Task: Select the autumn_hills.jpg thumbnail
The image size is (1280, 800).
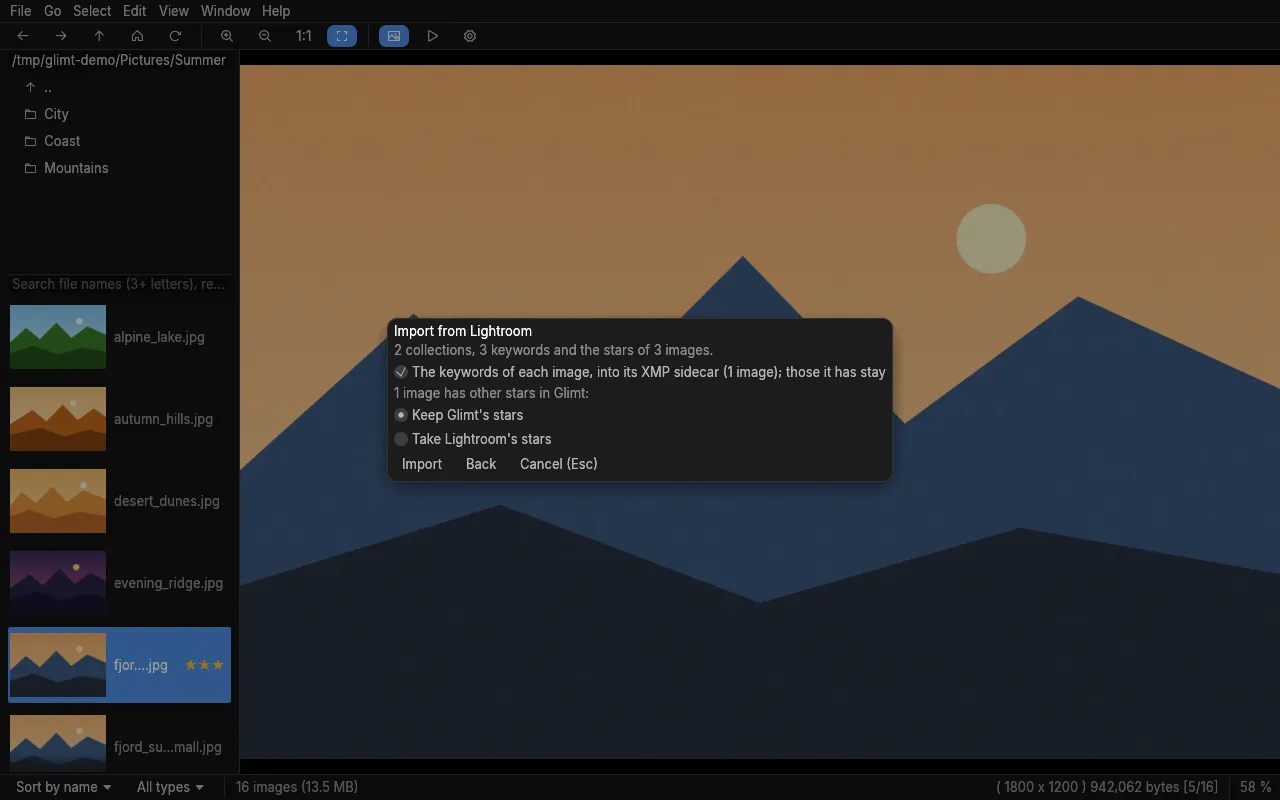Action: pyautogui.click(x=58, y=419)
